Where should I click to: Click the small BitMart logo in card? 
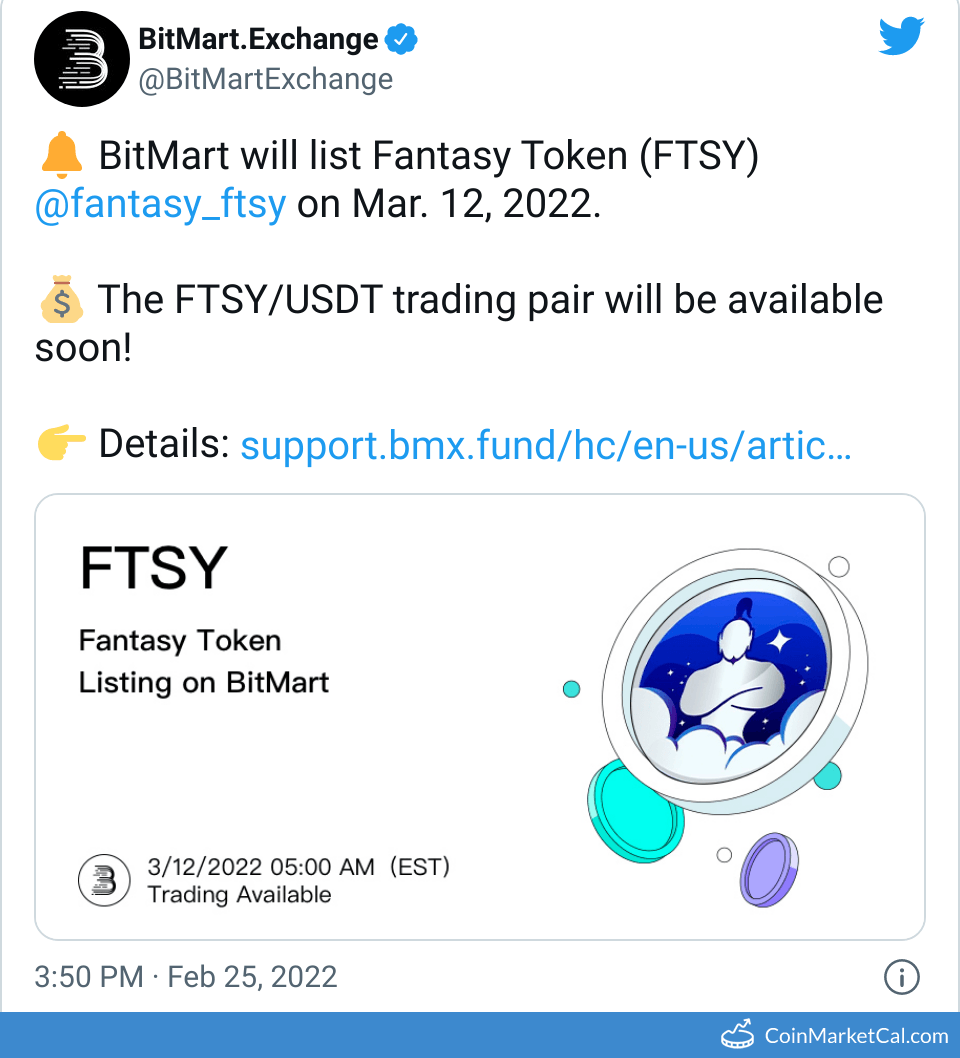[104, 881]
